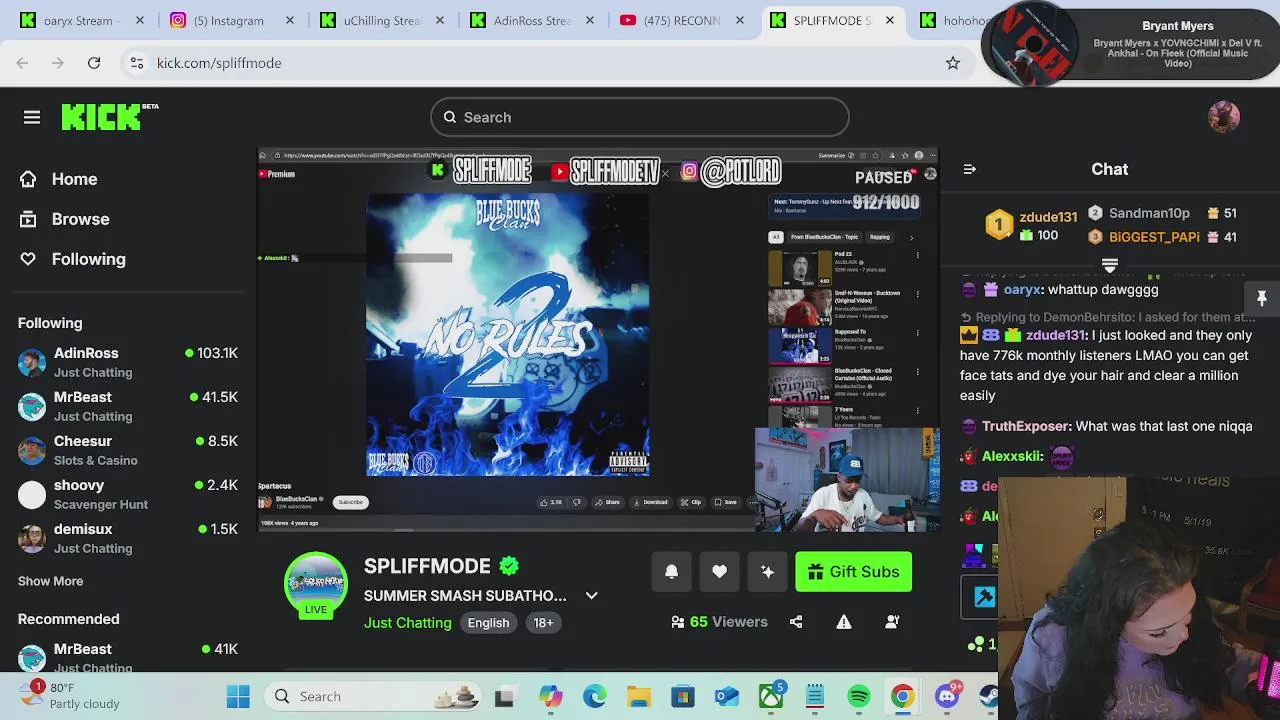Open the moderator tools user-wrench icon
This screenshot has height=720, width=1280.
click(x=892, y=622)
